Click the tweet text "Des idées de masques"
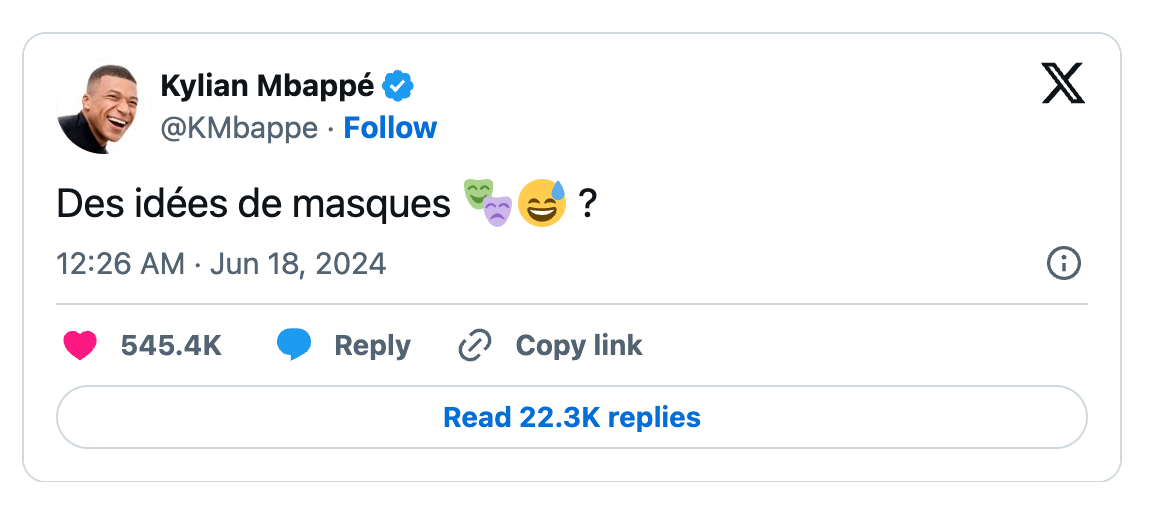Viewport: 1159px width, 518px height. (x=253, y=203)
